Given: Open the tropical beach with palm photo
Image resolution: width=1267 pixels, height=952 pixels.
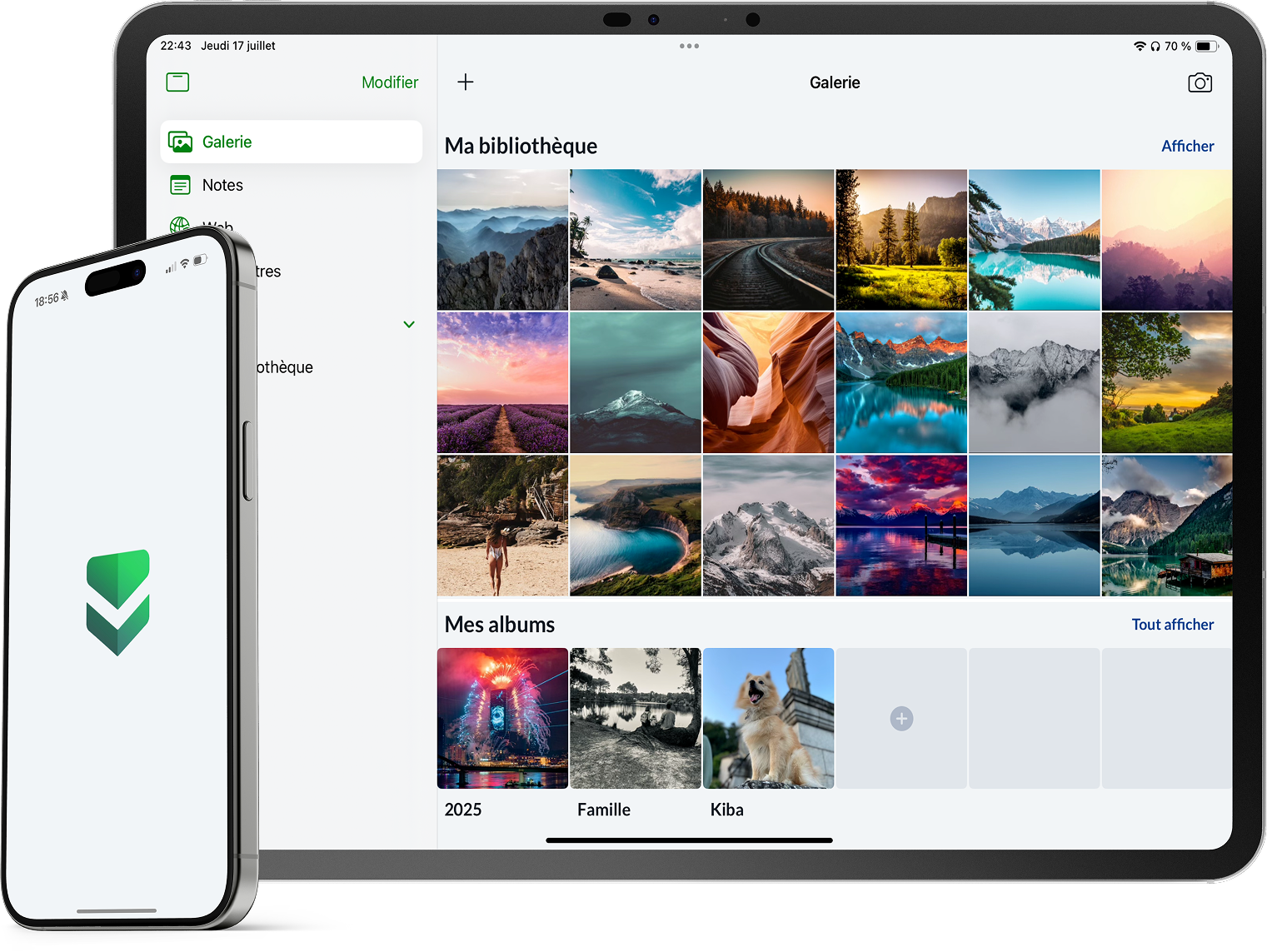Looking at the screenshot, I should 636,240.
